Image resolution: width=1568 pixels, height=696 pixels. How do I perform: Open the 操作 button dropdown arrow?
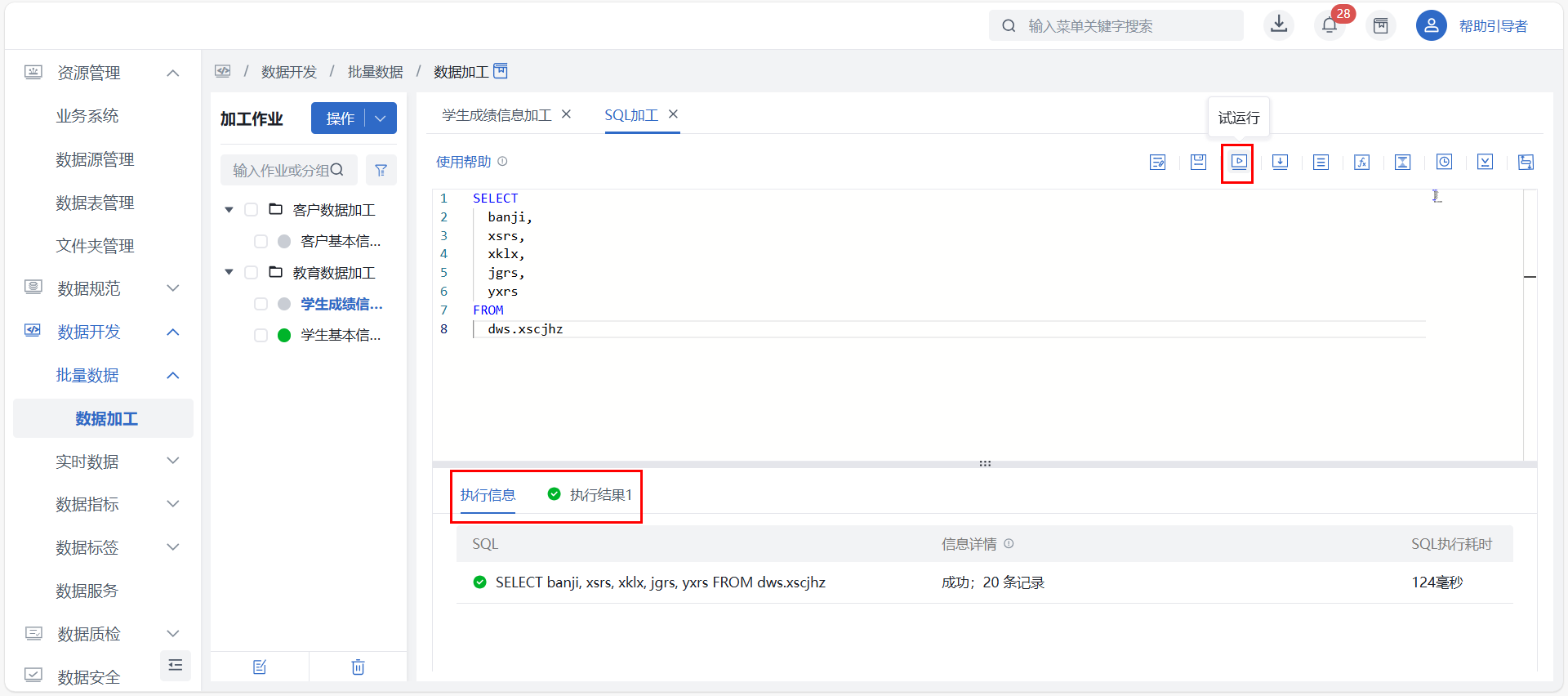tap(381, 118)
